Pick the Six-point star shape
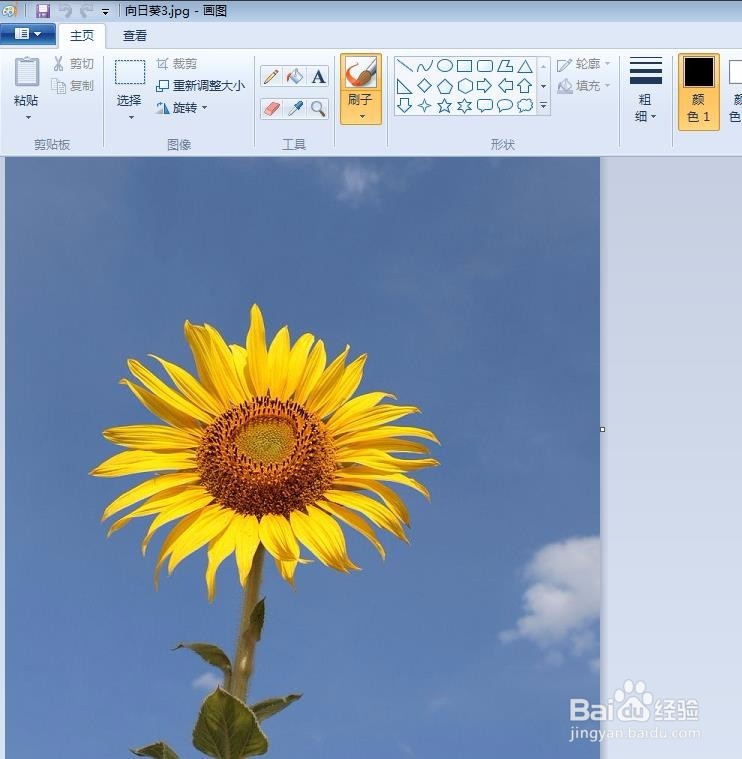This screenshot has height=759, width=742. [465, 106]
